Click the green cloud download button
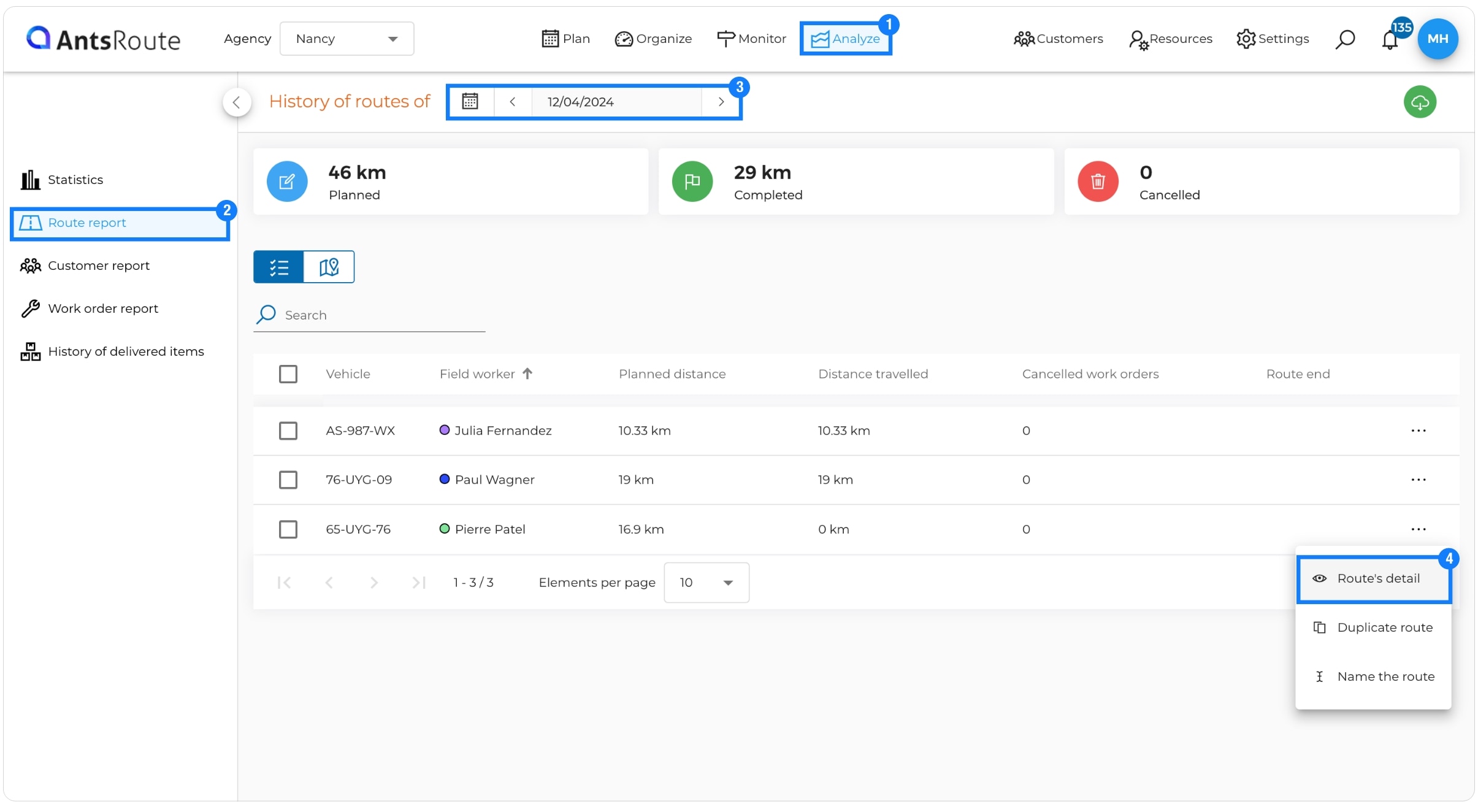 pyautogui.click(x=1420, y=102)
